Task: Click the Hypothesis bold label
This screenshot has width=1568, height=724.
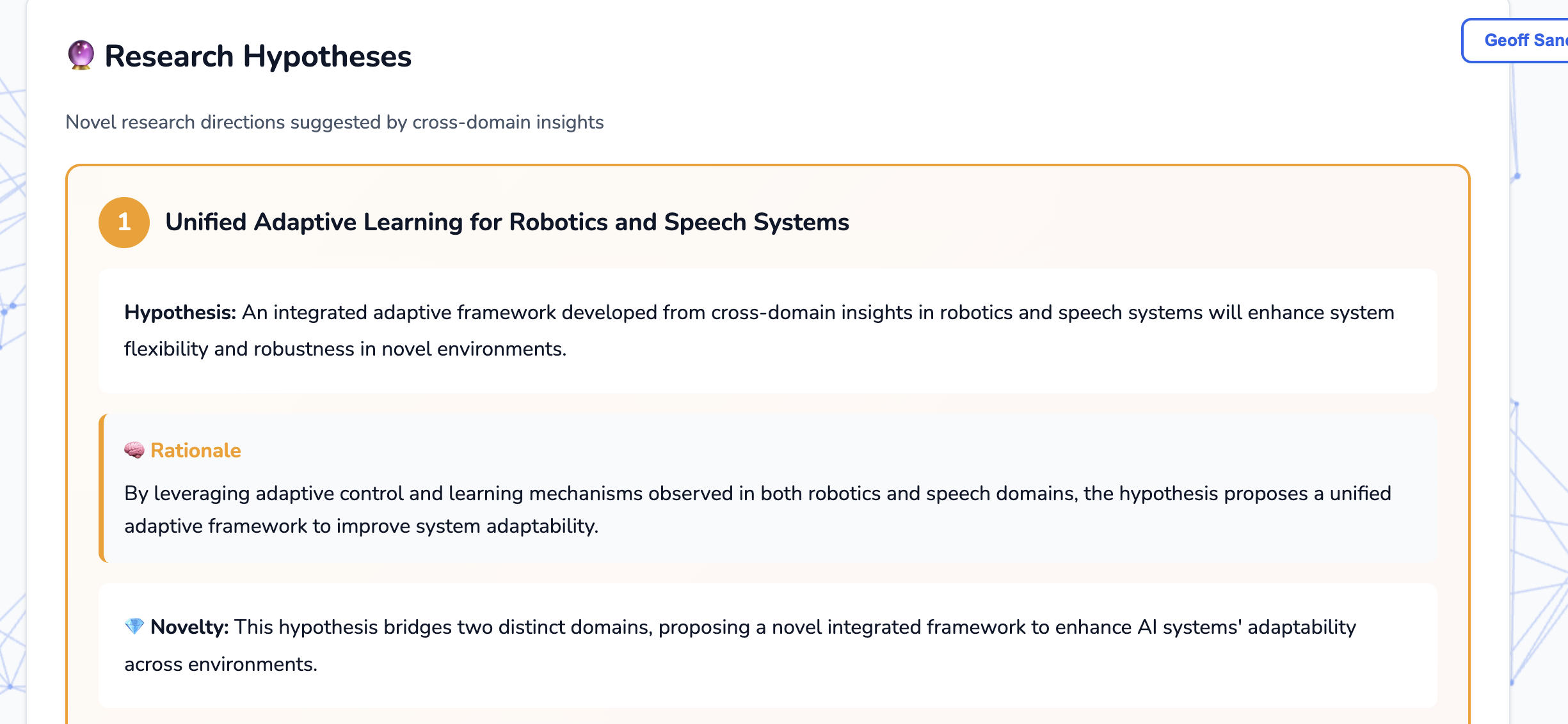Action: point(180,312)
